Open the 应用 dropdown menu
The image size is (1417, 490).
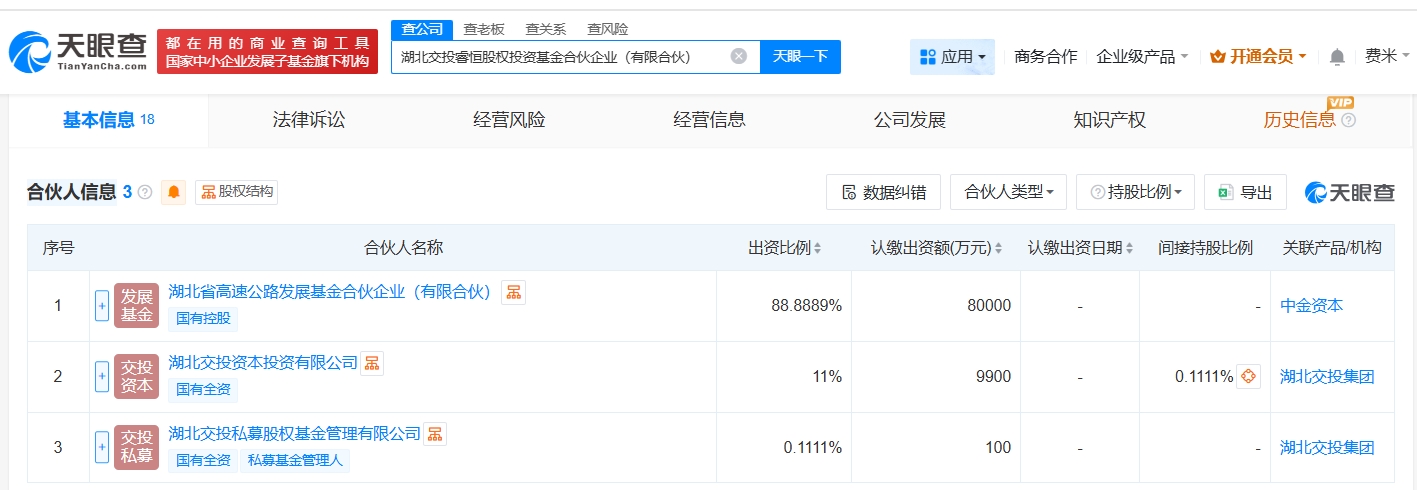(x=952, y=57)
